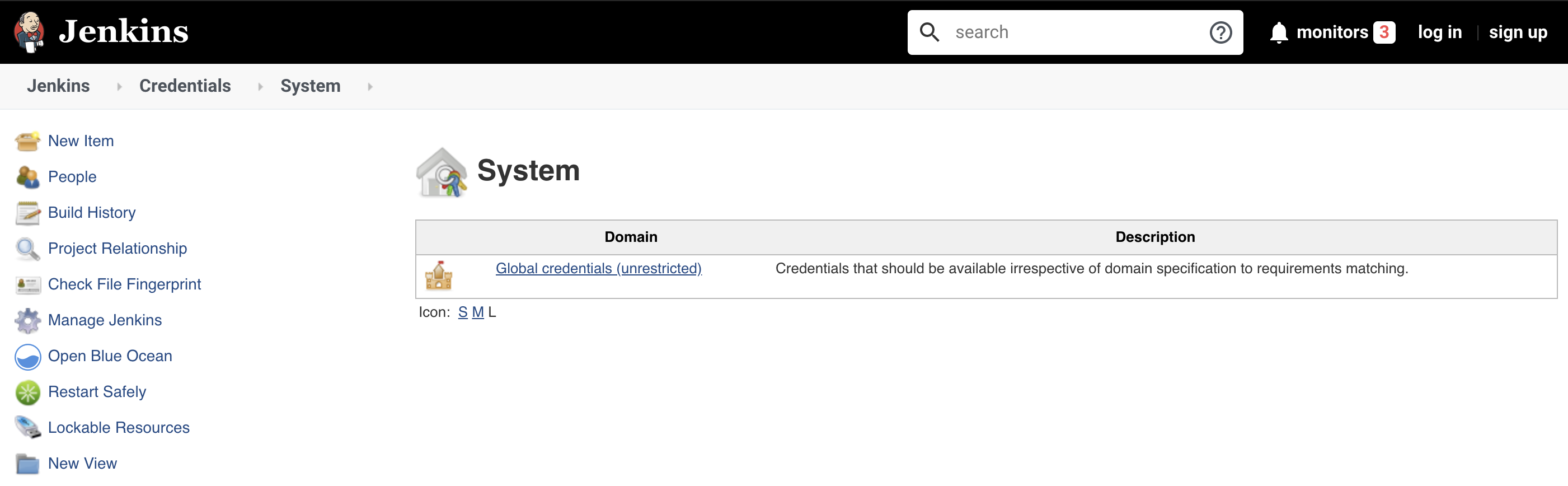Switch icon size to M

(478, 312)
